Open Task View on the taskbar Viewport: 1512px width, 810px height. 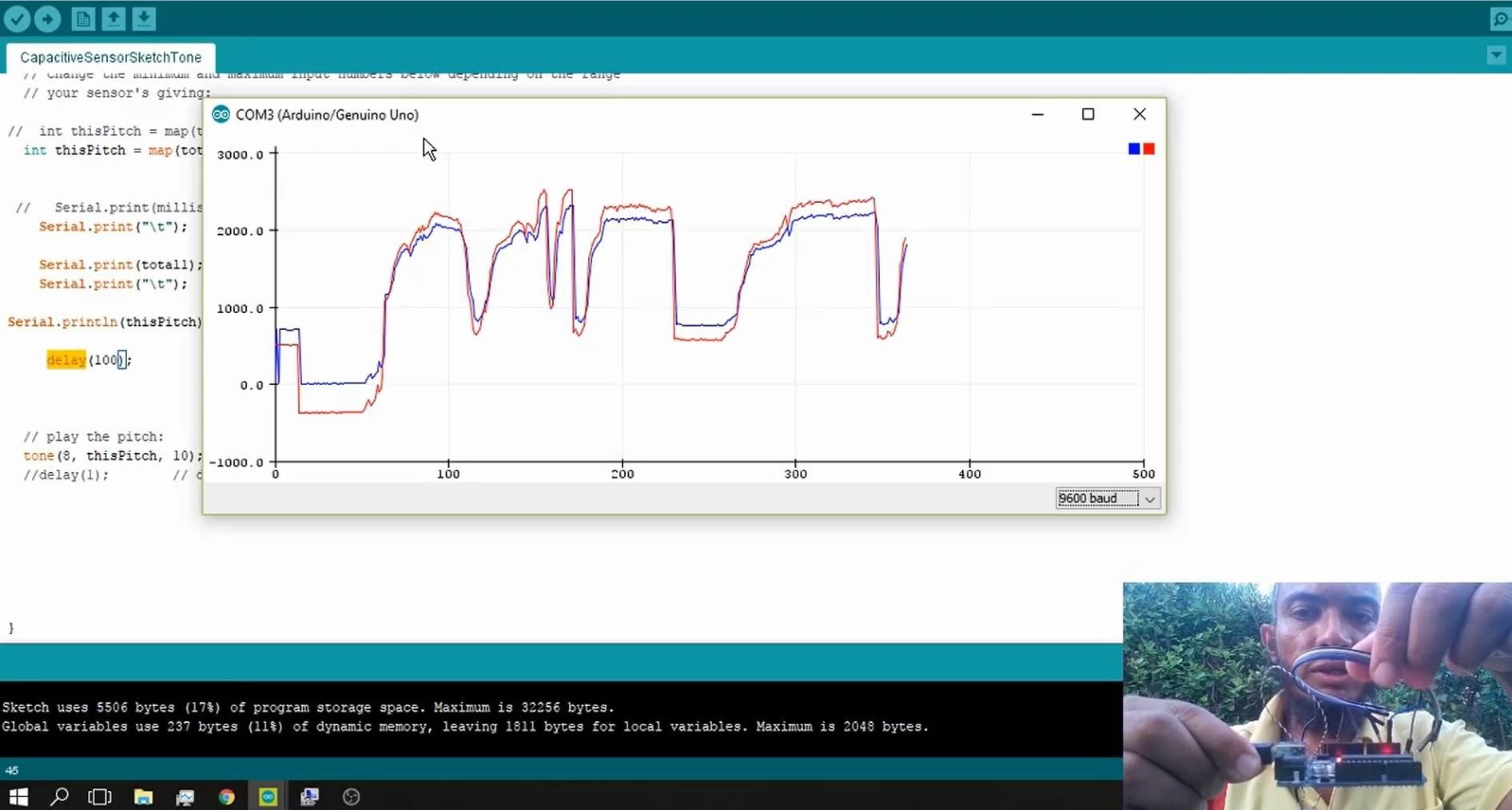pyautogui.click(x=99, y=796)
